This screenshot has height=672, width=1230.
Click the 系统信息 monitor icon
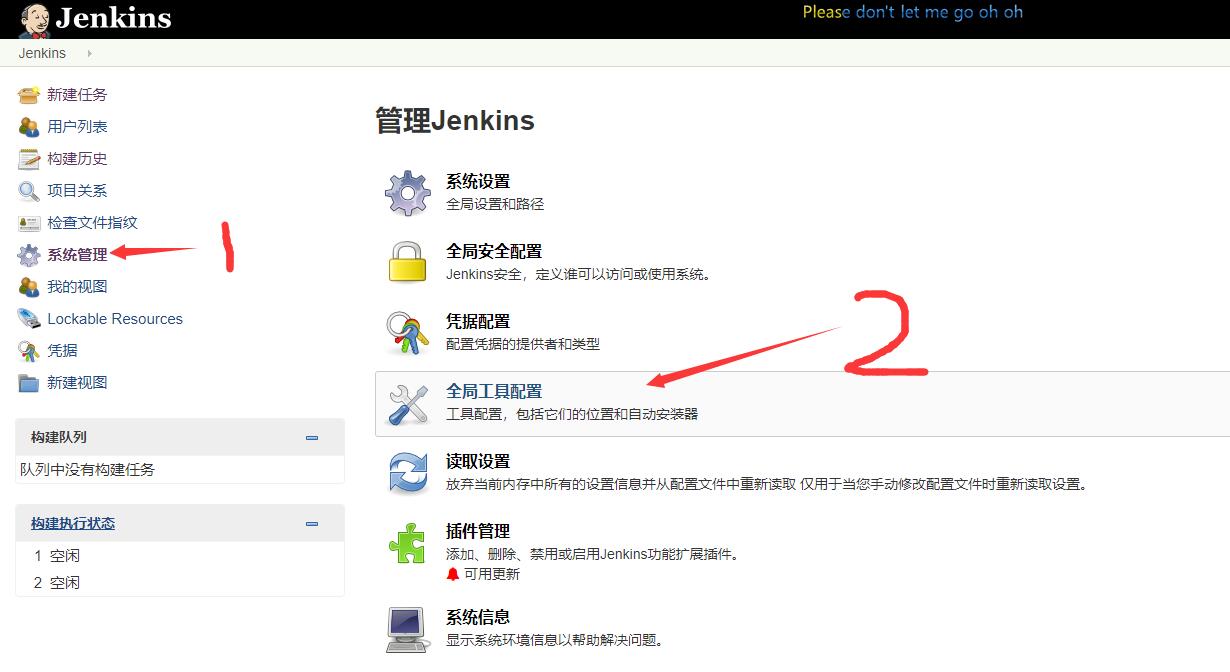(408, 630)
